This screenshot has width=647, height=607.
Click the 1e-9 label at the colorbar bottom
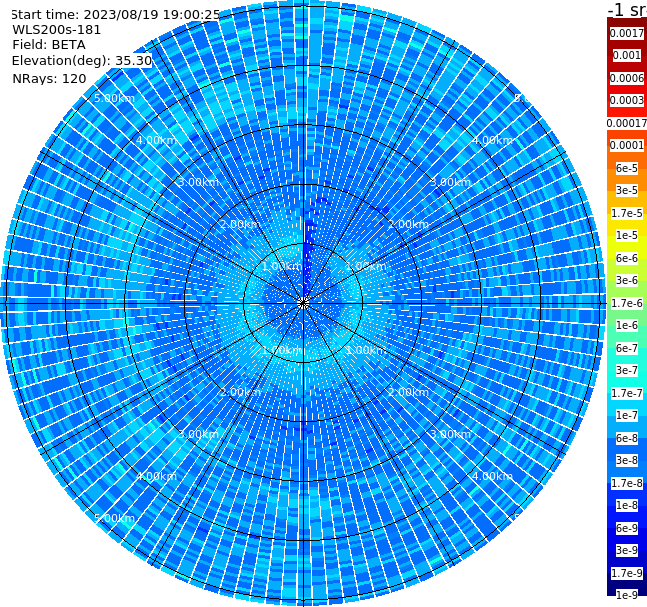[627, 595]
